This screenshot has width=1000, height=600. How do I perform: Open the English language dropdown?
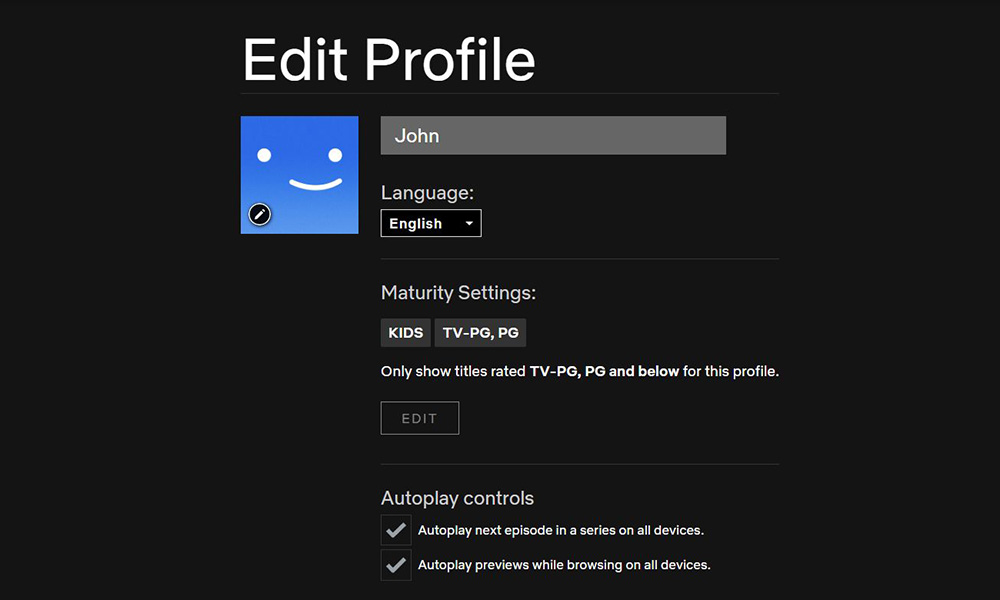[x=431, y=223]
